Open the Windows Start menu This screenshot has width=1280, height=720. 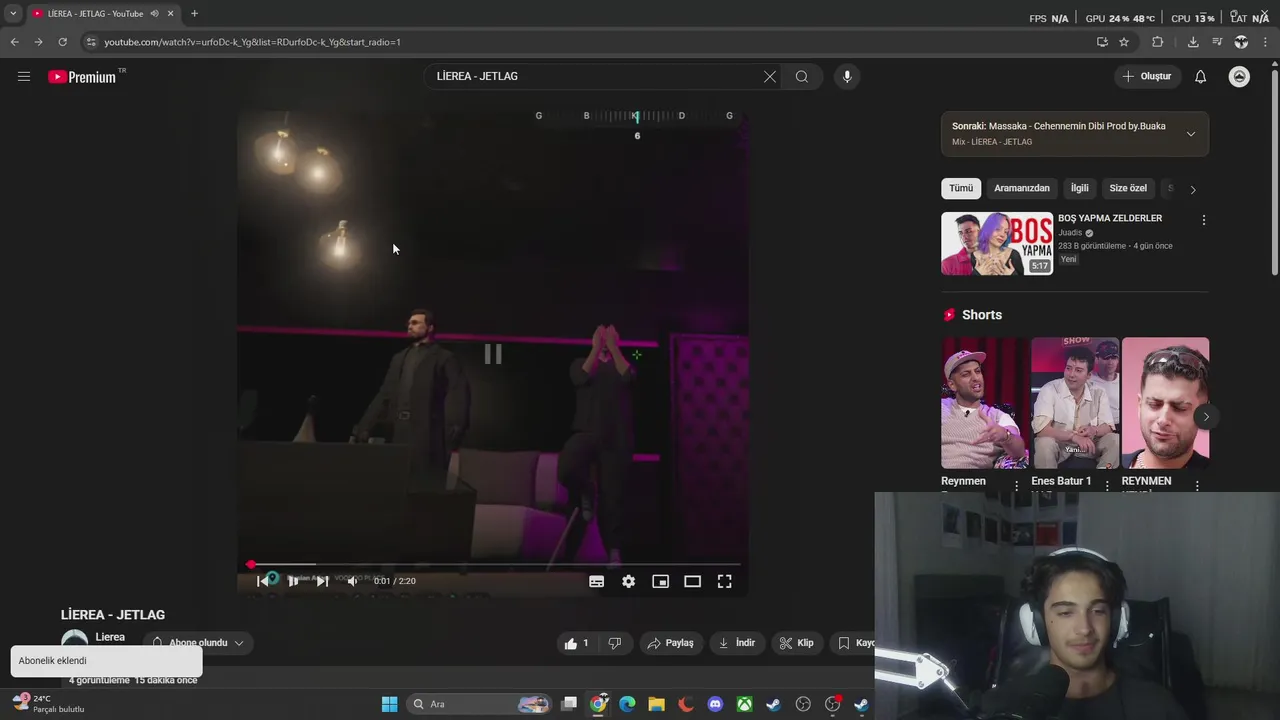coord(389,704)
